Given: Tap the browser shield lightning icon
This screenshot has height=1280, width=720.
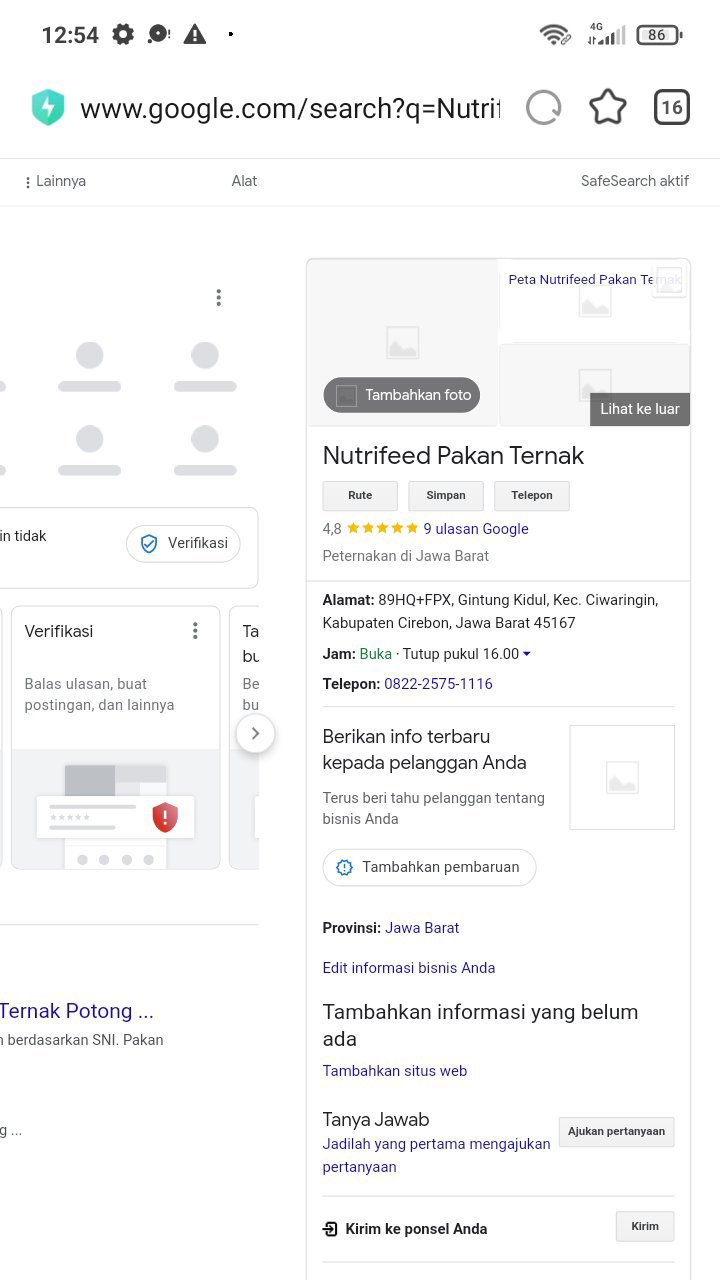Looking at the screenshot, I should point(48,108).
